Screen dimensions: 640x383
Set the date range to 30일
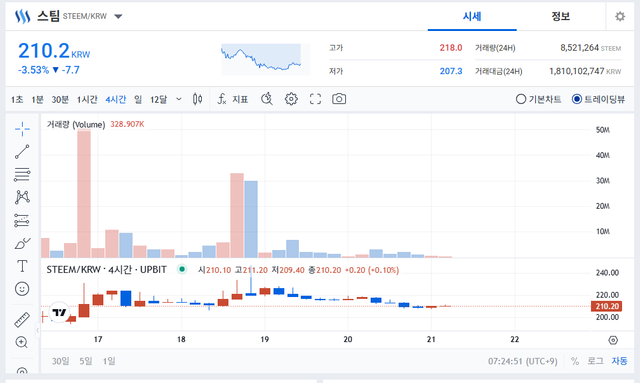tap(60, 361)
